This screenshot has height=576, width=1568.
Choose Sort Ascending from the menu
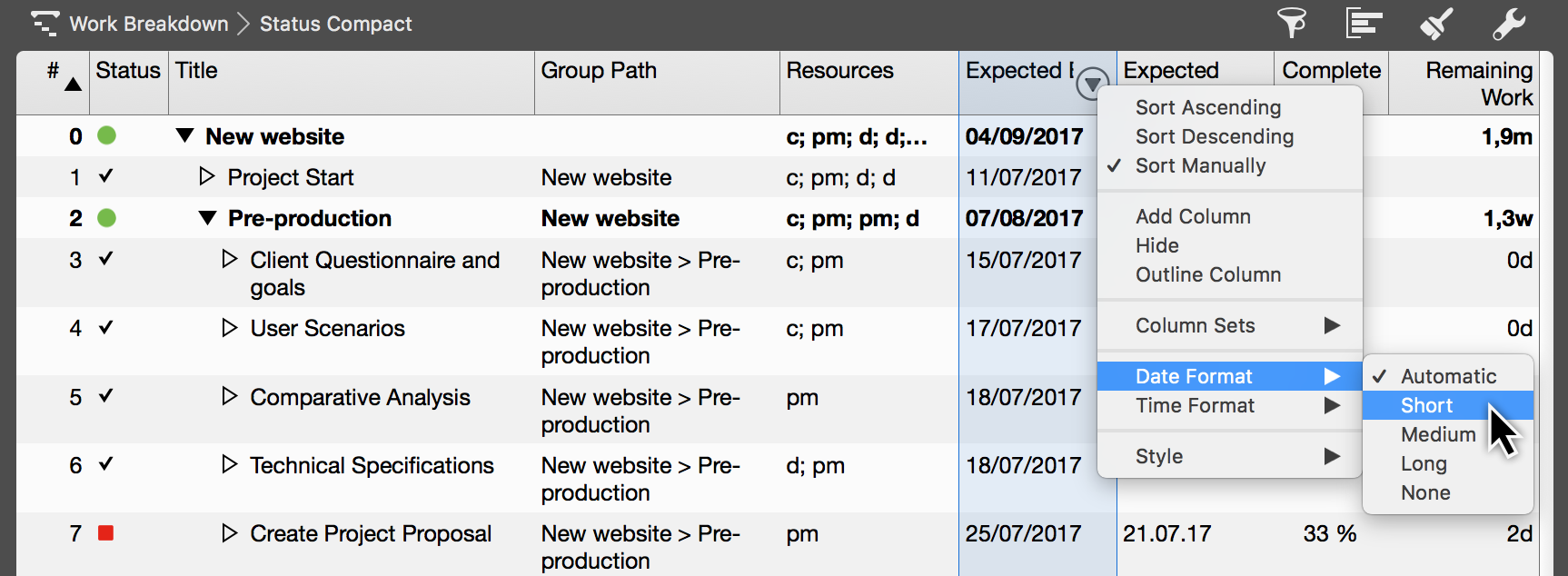click(x=1207, y=107)
